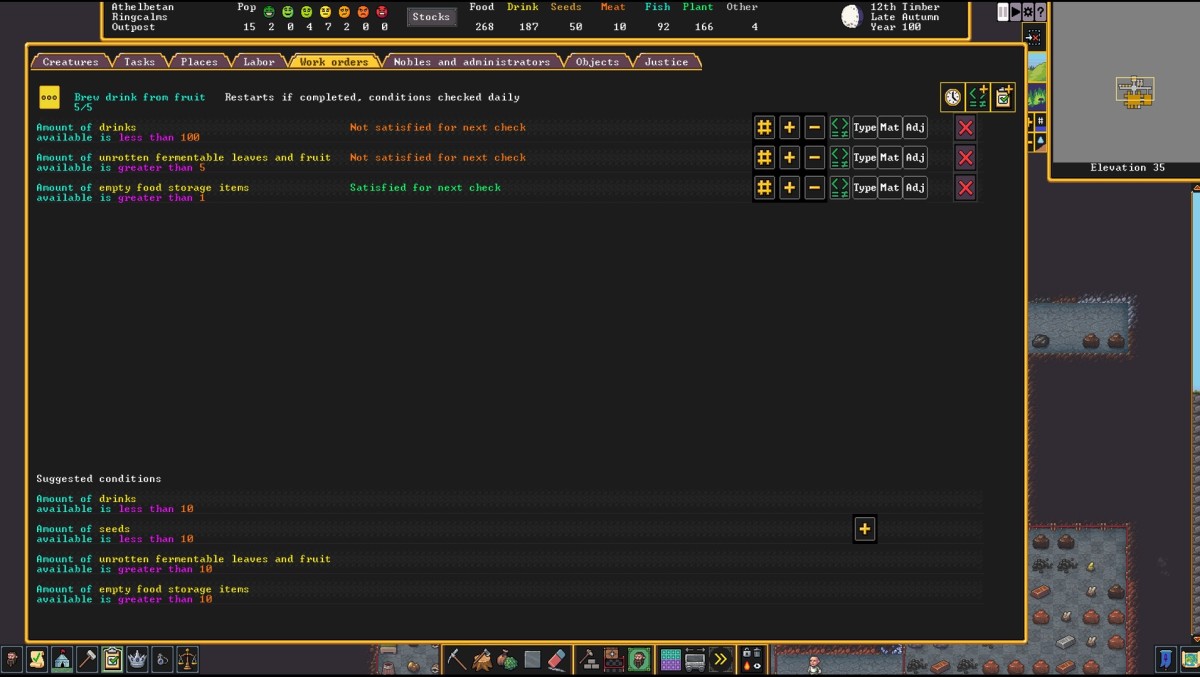Open Nobles and administrators tab
The height and width of the screenshot is (677, 1200).
point(471,61)
